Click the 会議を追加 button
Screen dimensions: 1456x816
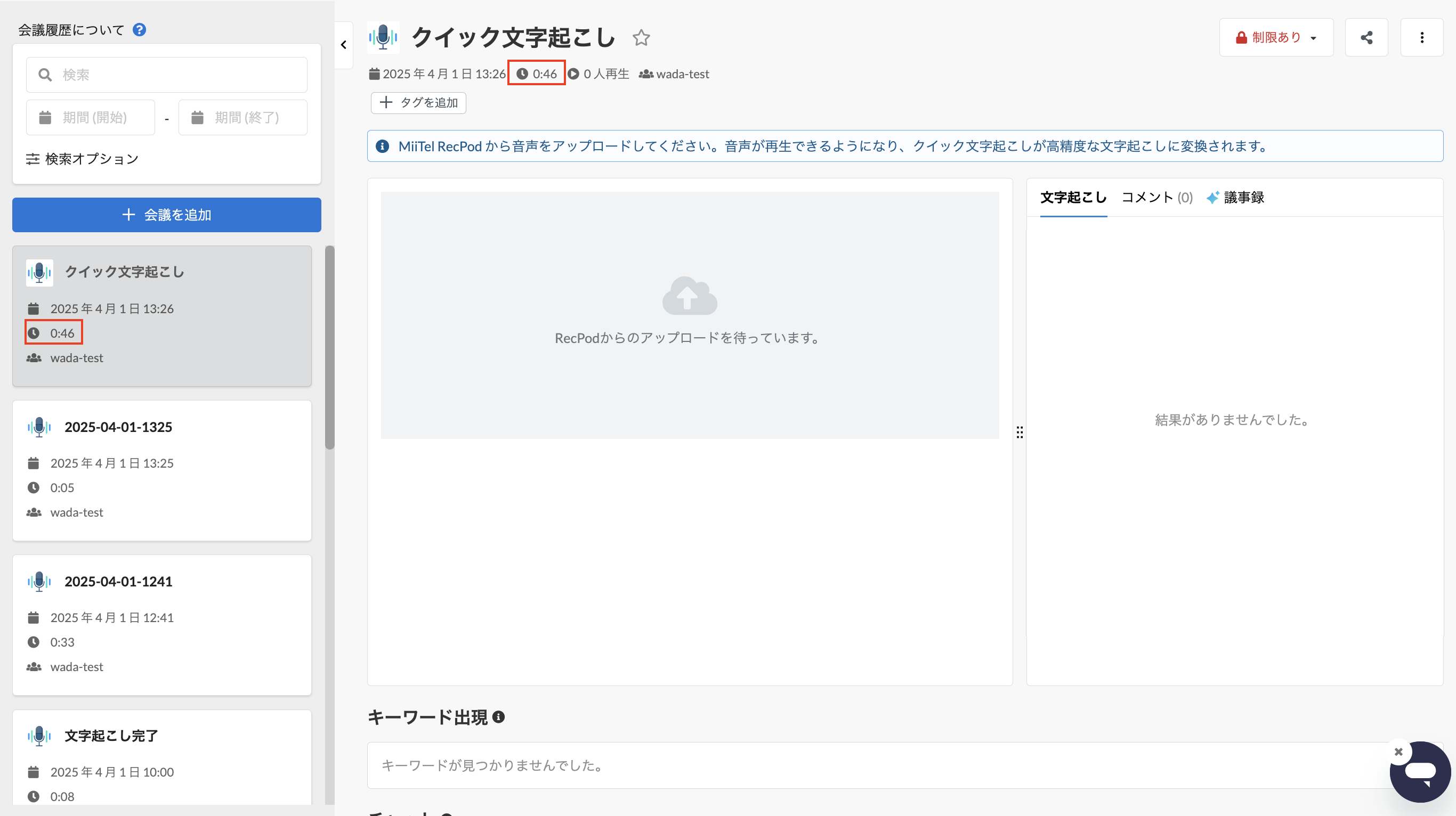[x=167, y=215]
